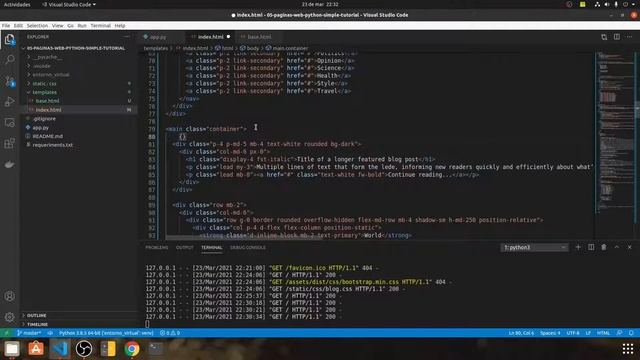Screen dimensions: 640x360
Task: Open the Remote Explorer view
Action: pos(9,122)
